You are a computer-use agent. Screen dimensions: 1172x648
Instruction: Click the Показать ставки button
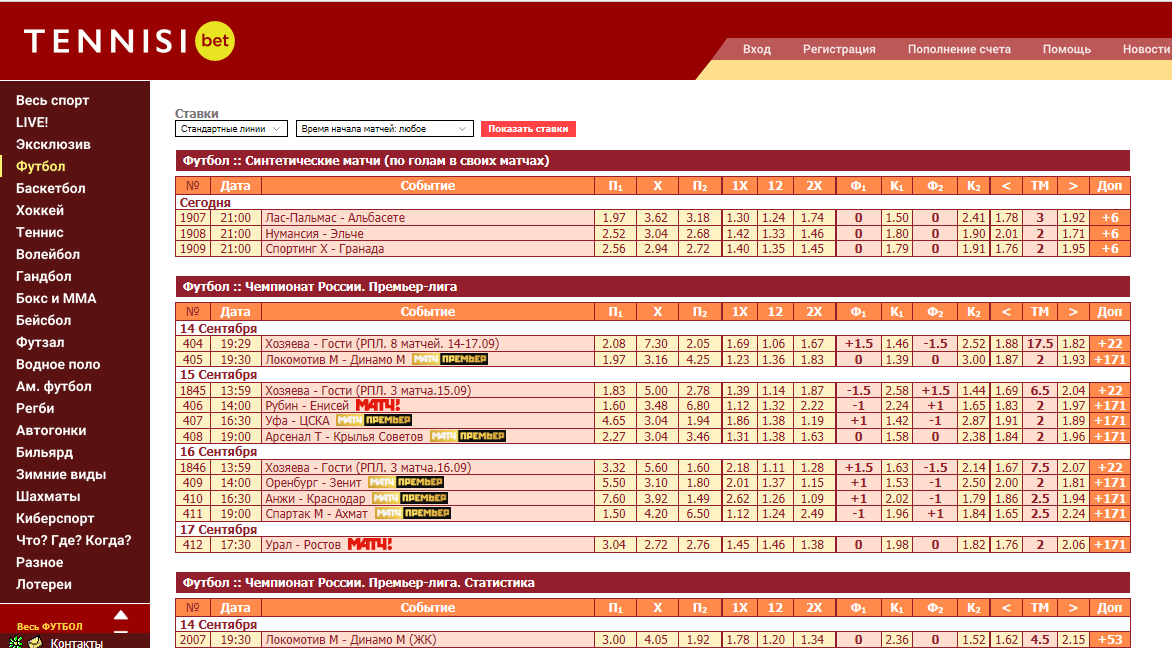click(528, 129)
